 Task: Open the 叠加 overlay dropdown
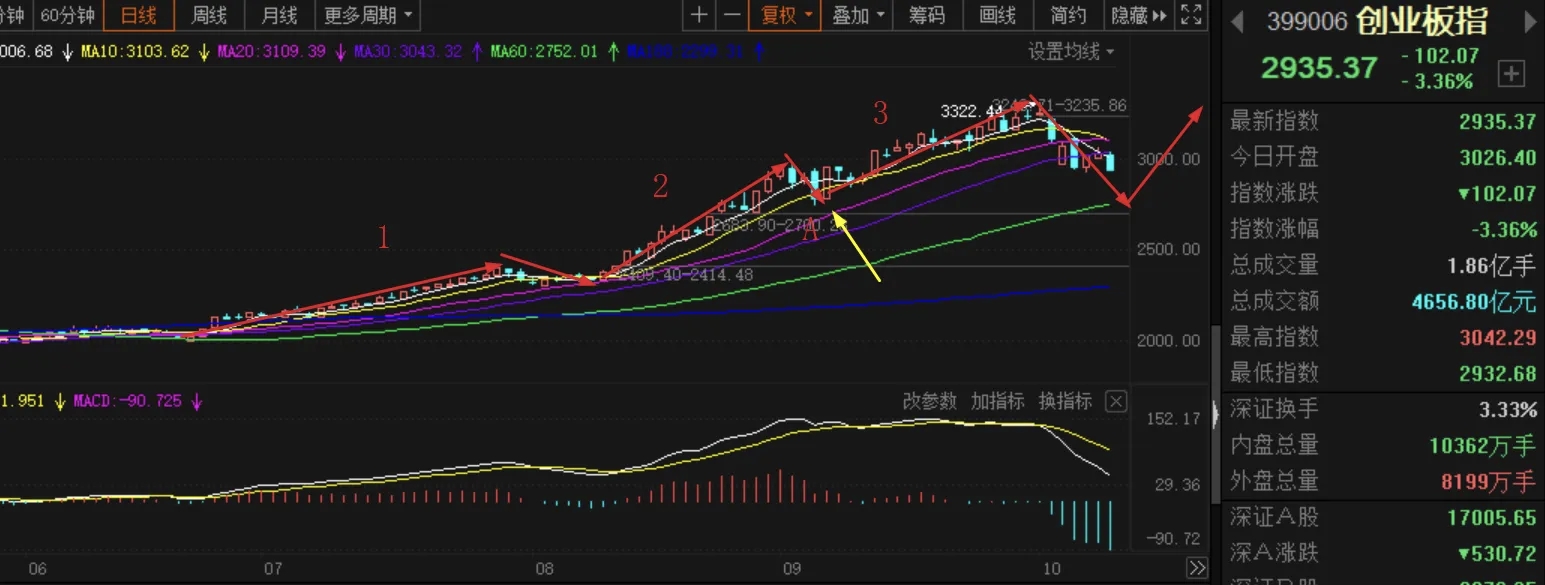(859, 15)
